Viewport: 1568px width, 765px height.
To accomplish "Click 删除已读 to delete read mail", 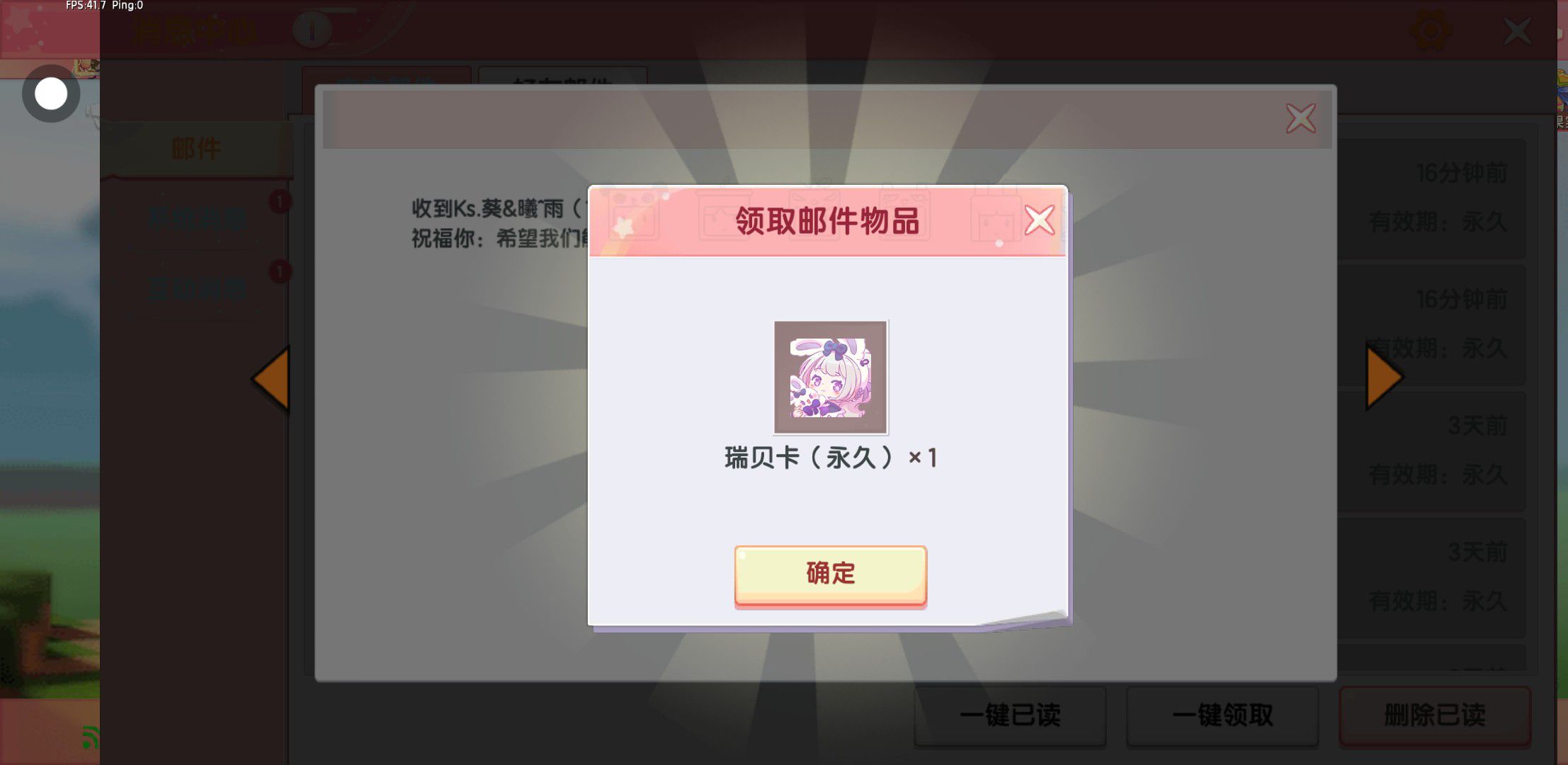I will [1435, 715].
